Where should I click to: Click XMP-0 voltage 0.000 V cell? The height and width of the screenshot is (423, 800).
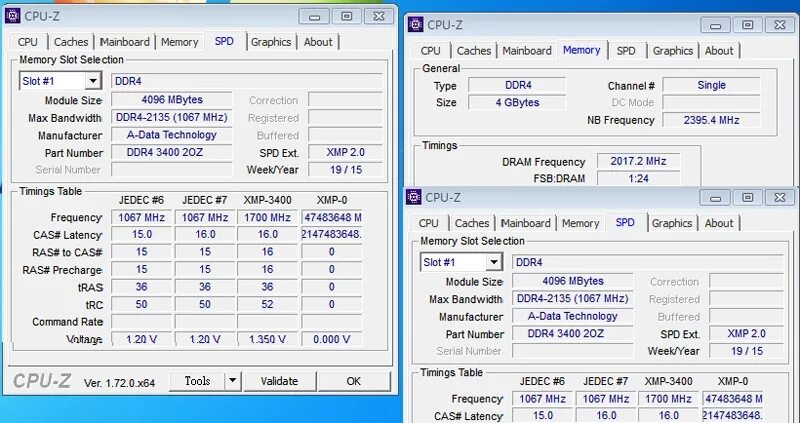click(x=332, y=339)
